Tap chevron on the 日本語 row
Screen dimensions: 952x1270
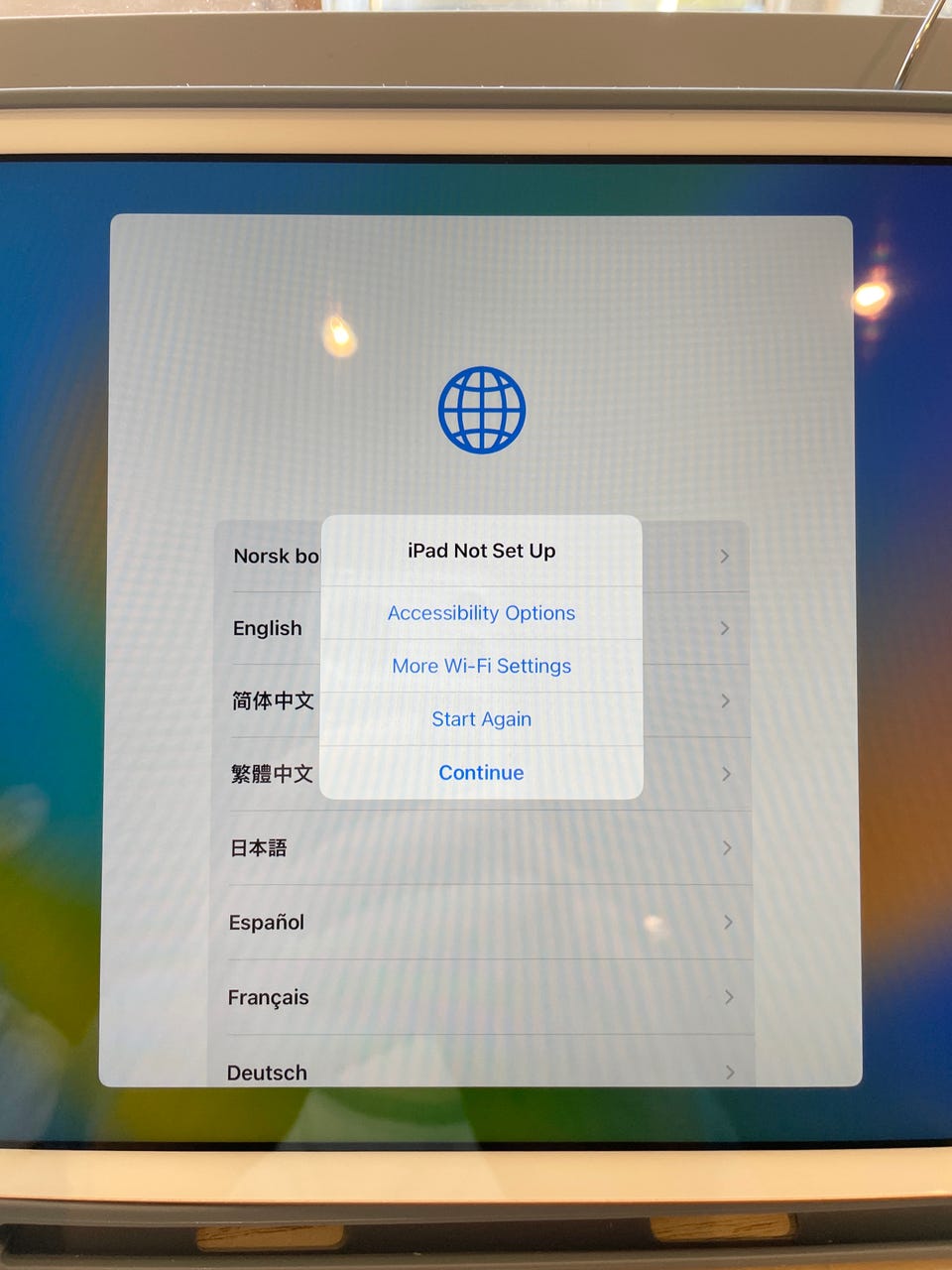point(727,847)
